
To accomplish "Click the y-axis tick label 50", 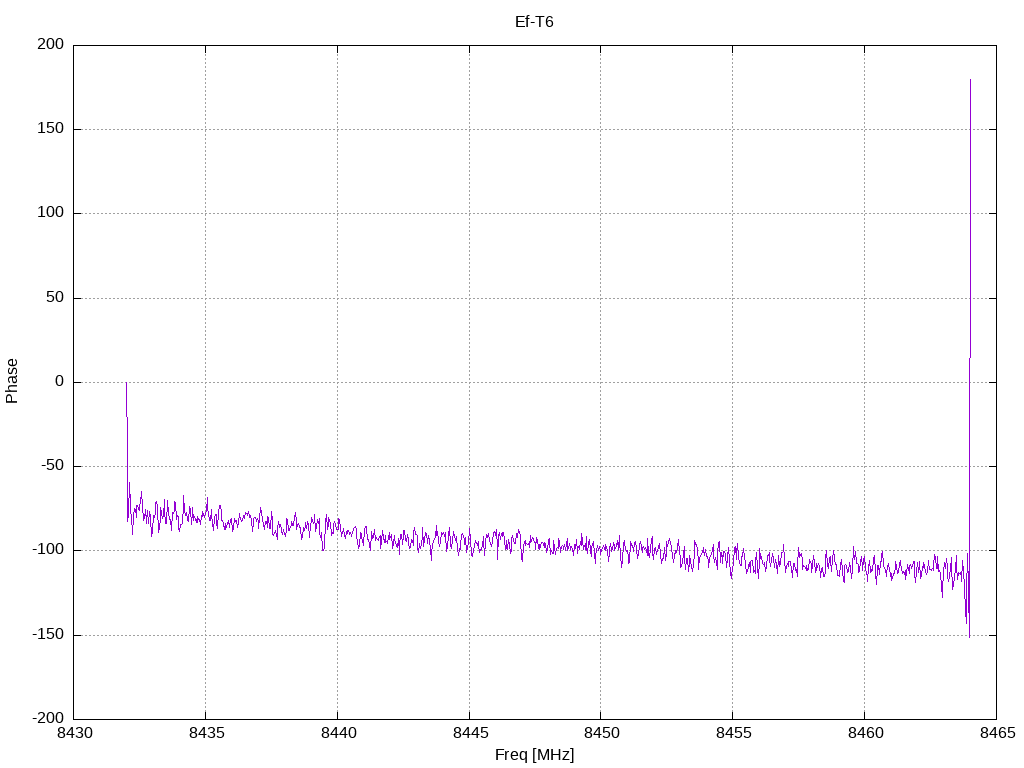I will click(55, 297).
